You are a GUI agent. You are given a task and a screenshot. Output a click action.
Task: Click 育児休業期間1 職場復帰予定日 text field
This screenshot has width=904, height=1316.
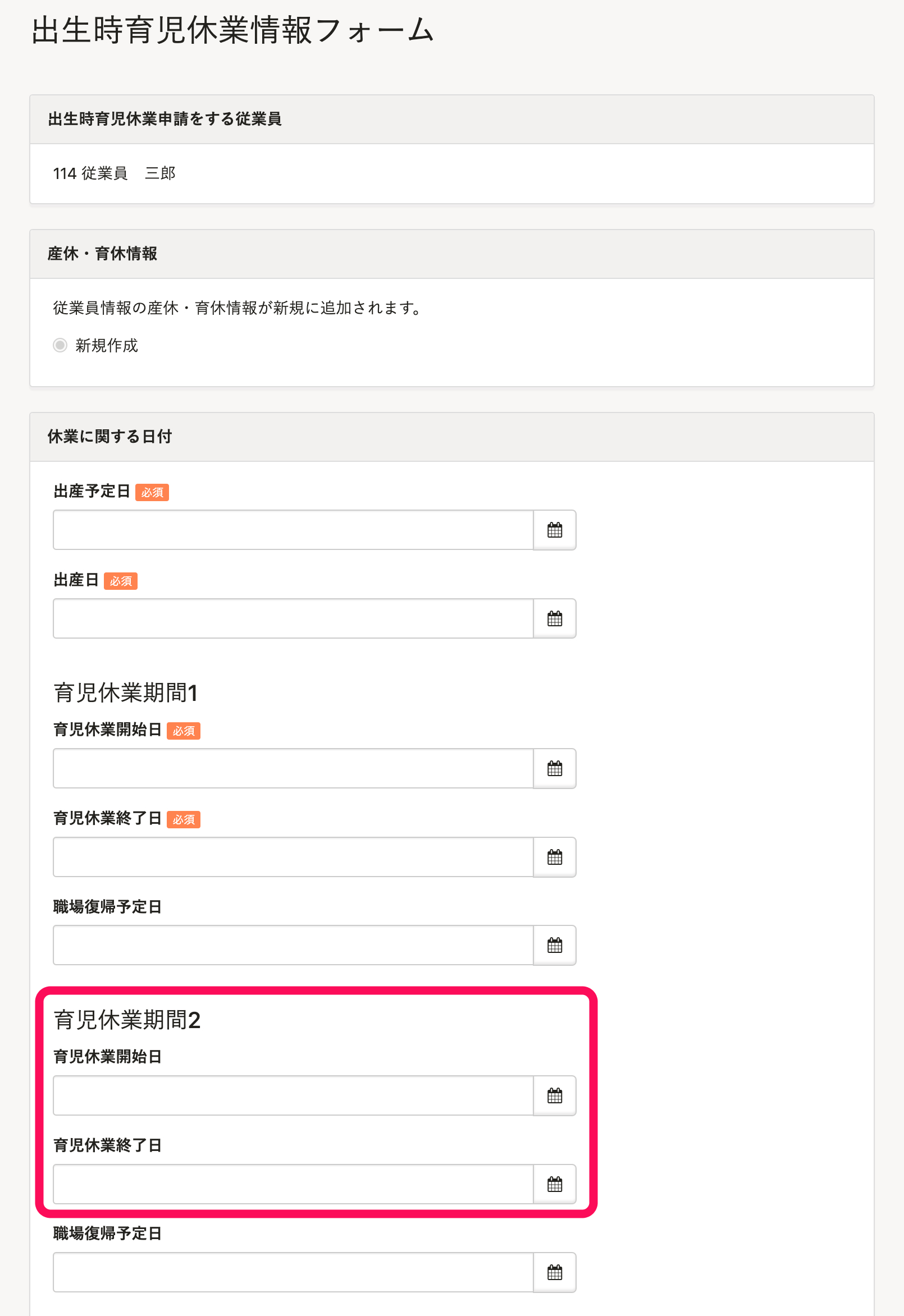pyautogui.click(x=293, y=945)
